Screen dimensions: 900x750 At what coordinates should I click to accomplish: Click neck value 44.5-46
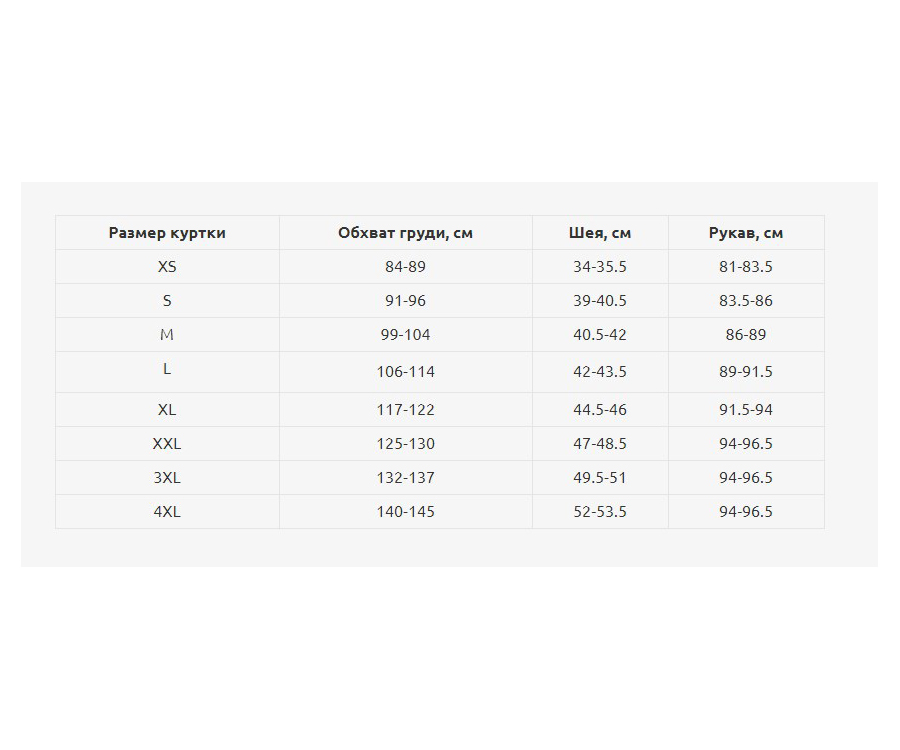600,410
